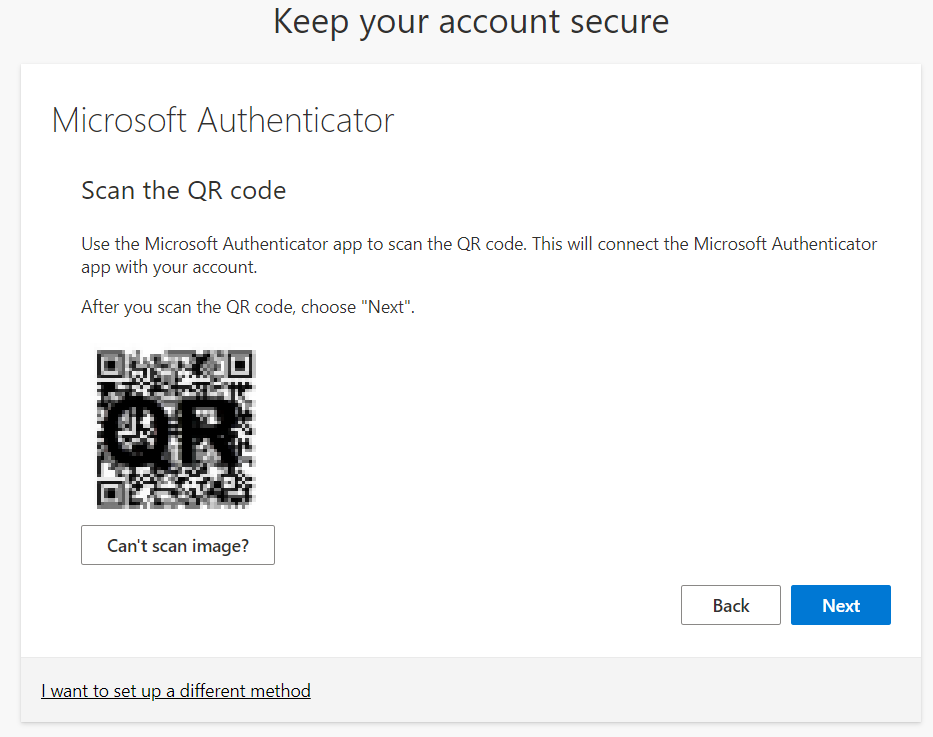Click the word "Keep" in the page heading
Screen dimensions: 933x737
tap(312, 22)
